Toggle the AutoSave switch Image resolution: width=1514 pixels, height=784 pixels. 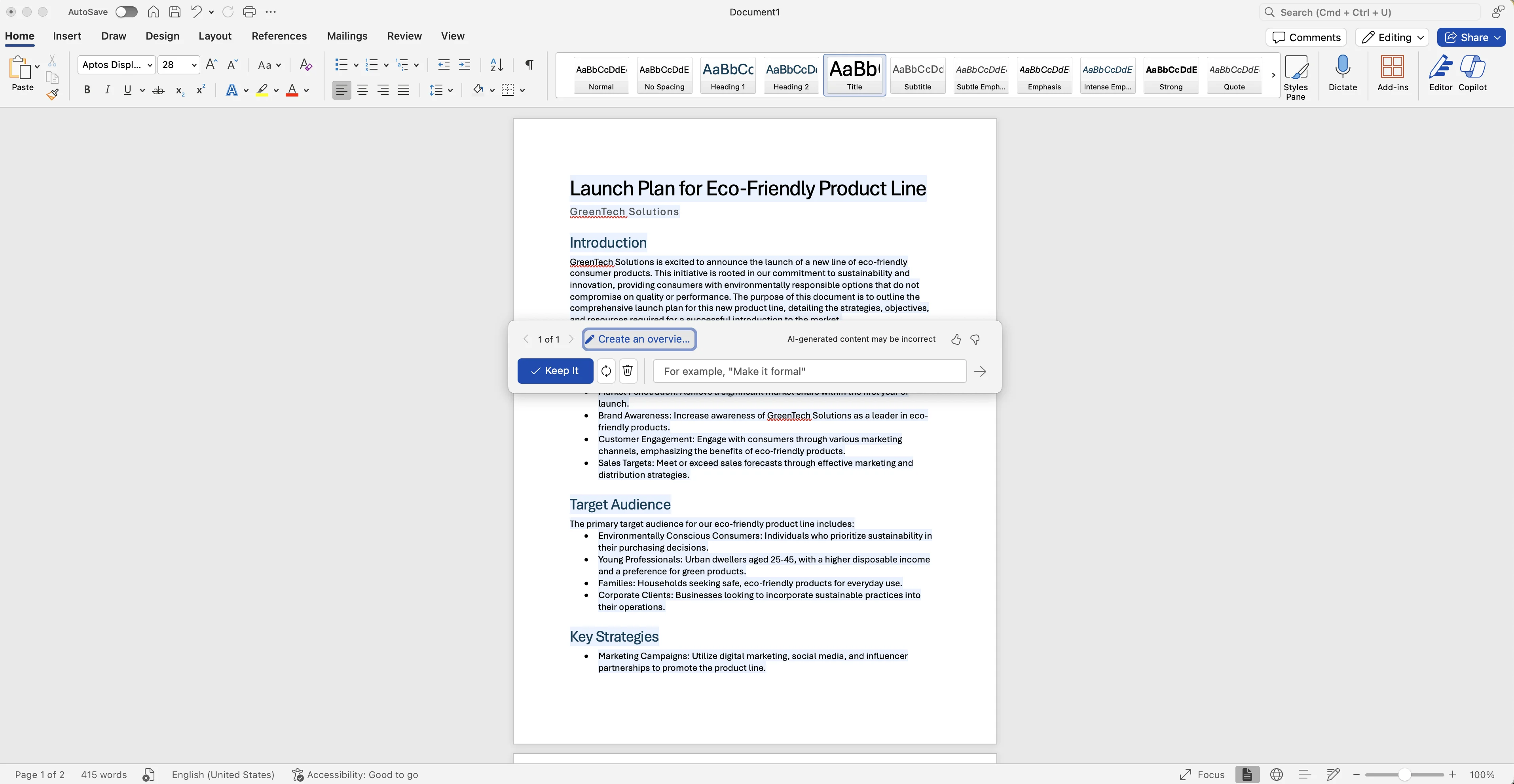(x=126, y=12)
